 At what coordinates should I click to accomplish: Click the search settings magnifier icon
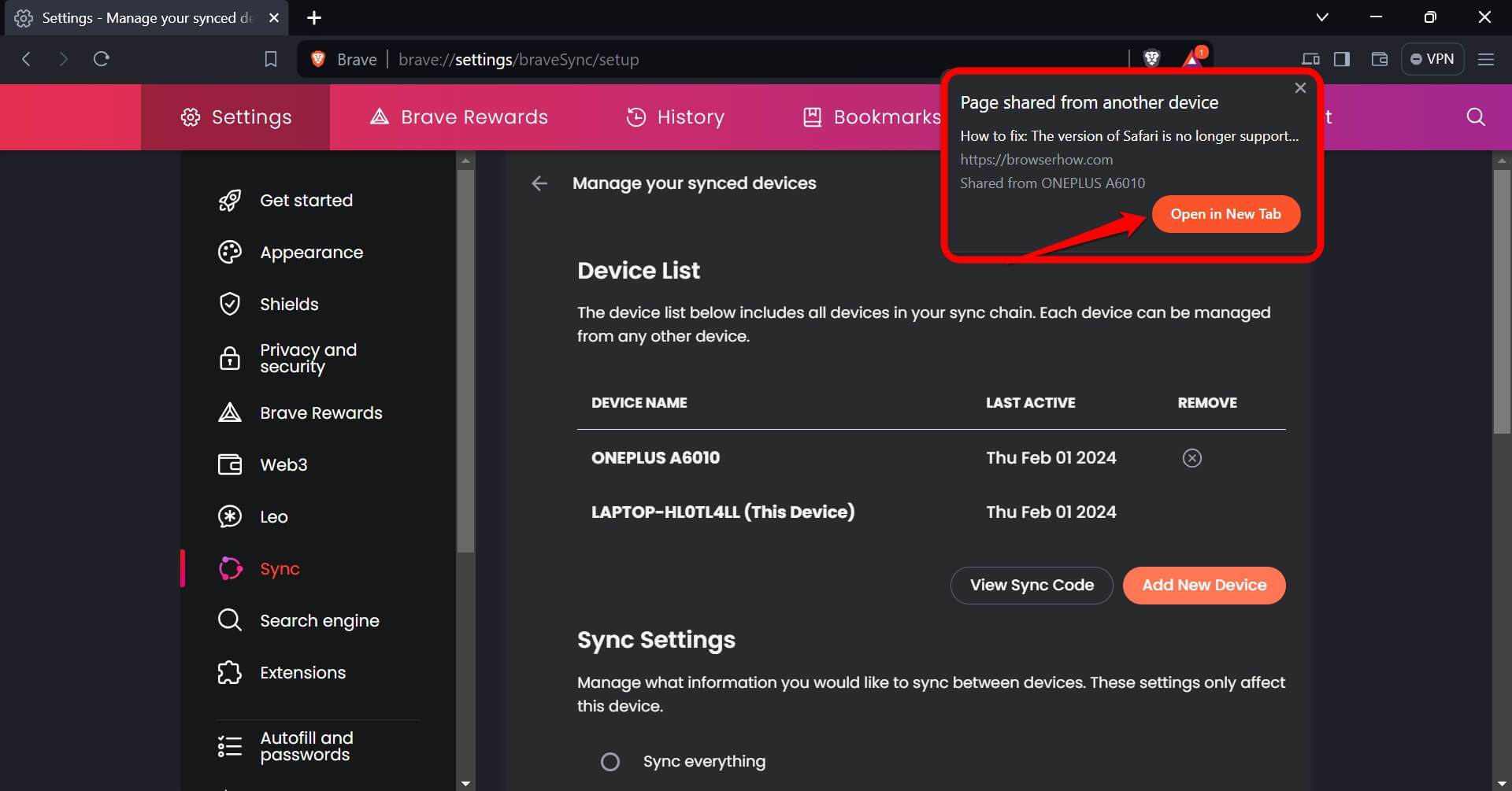pos(1476,117)
